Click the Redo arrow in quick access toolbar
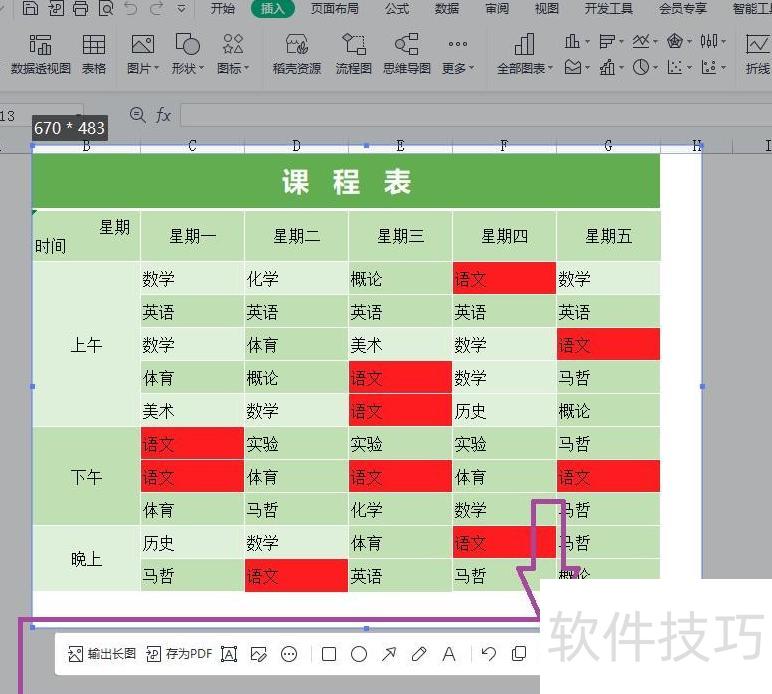Viewport: 772px width, 694px height. point(157,8)
